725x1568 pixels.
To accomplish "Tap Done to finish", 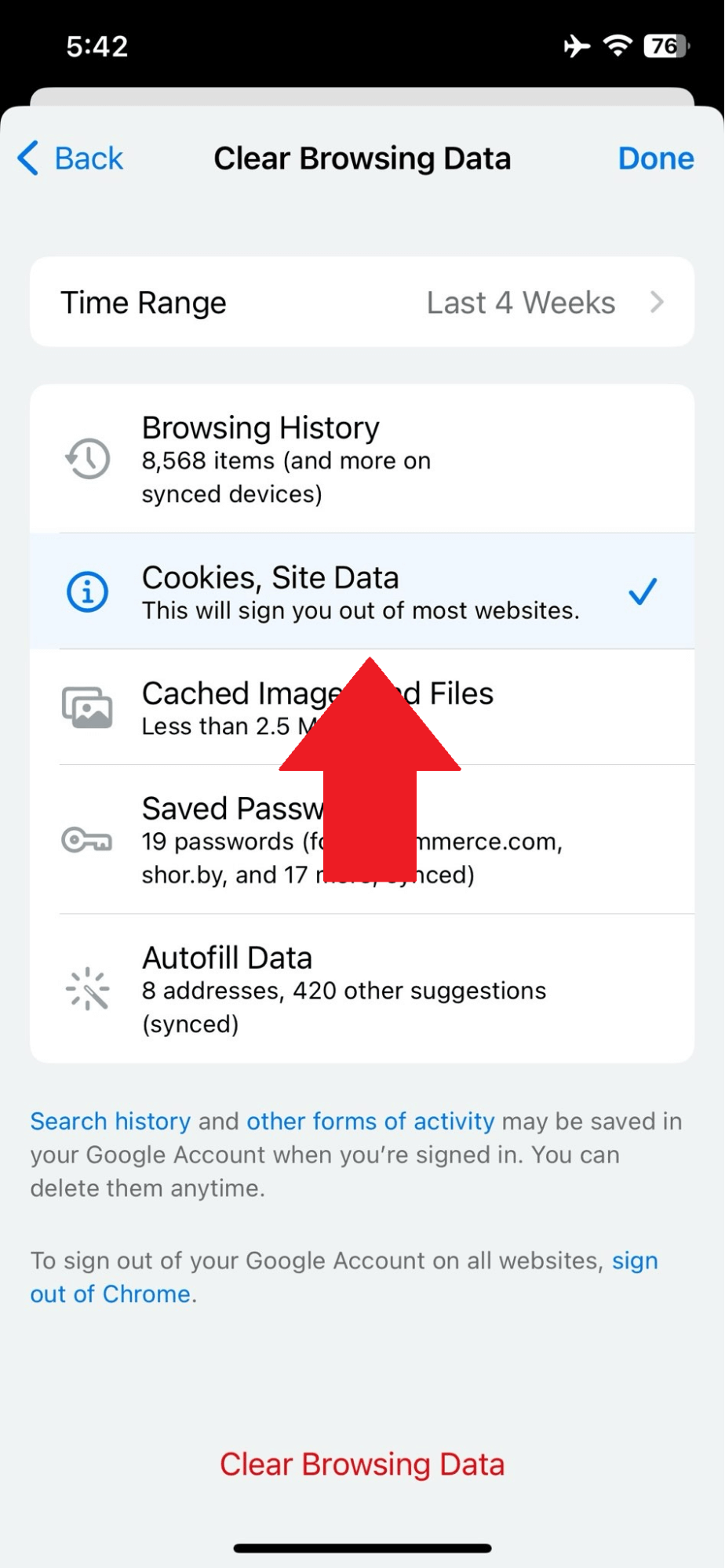I will click(x=656, y=158).
